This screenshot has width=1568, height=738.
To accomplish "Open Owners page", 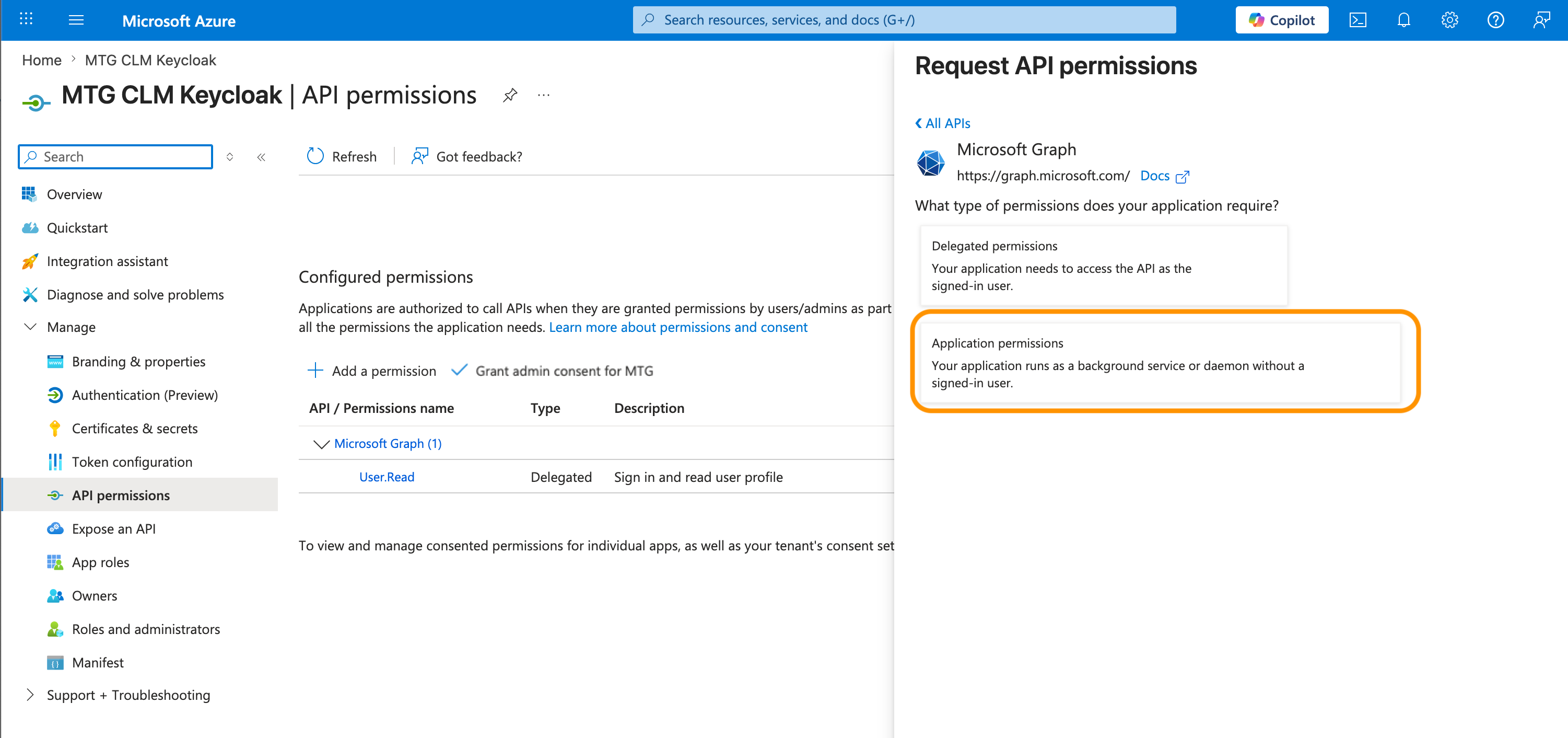I will [95, 595].
